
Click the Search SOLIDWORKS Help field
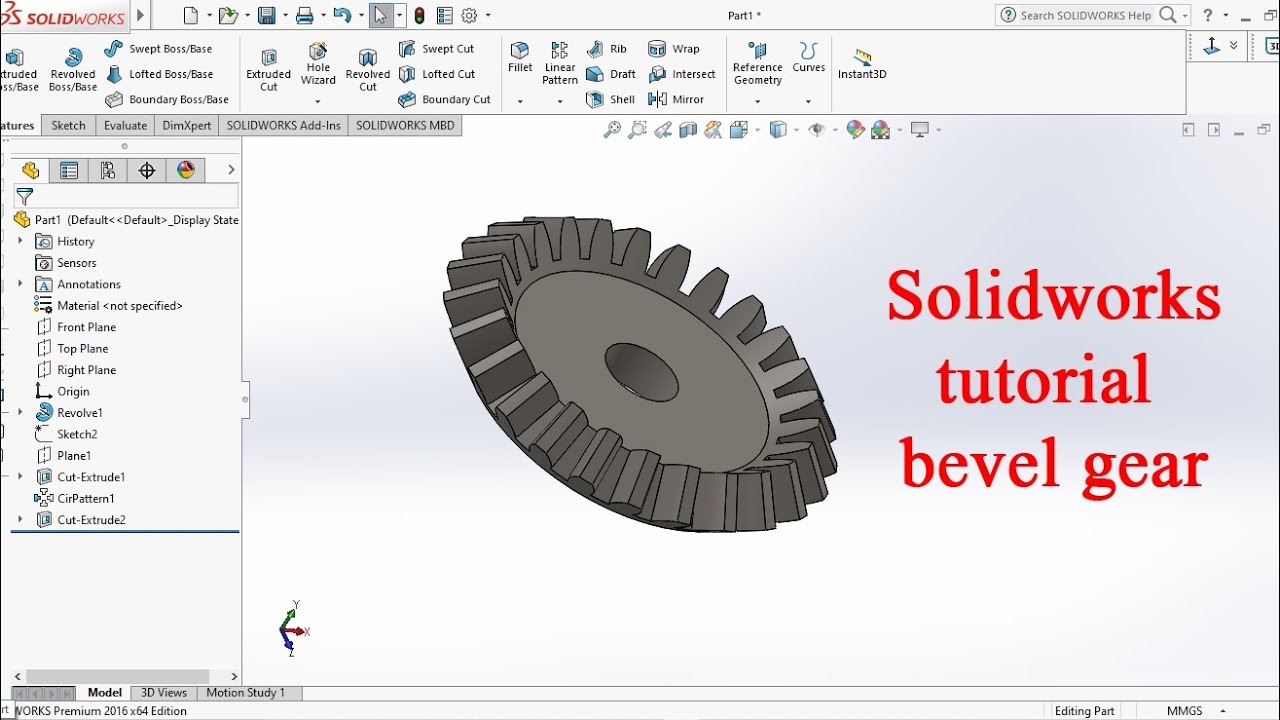click(1085, 15)
